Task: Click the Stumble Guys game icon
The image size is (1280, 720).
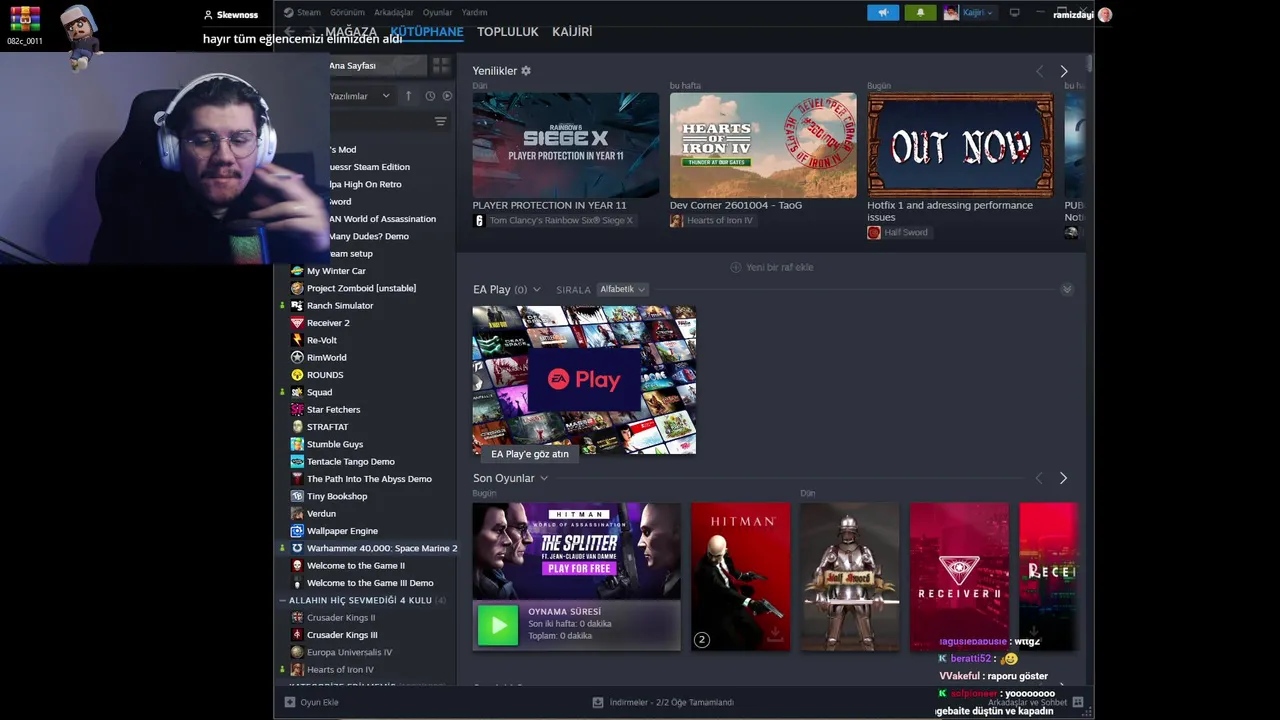Action: pos(297,444)
